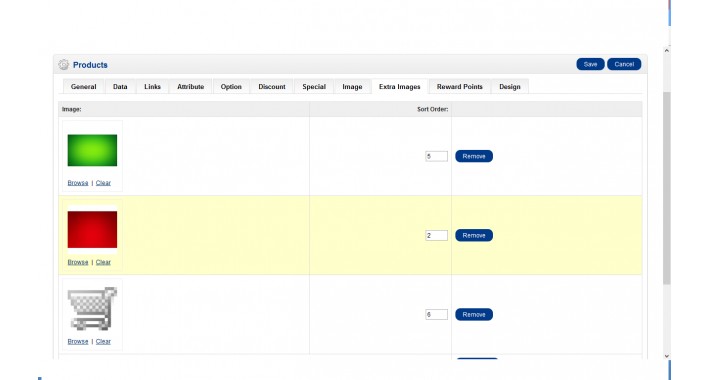Open the Image tab
Image resolution: width=710 pixels, height=380 pixels.
coord(352,87)
